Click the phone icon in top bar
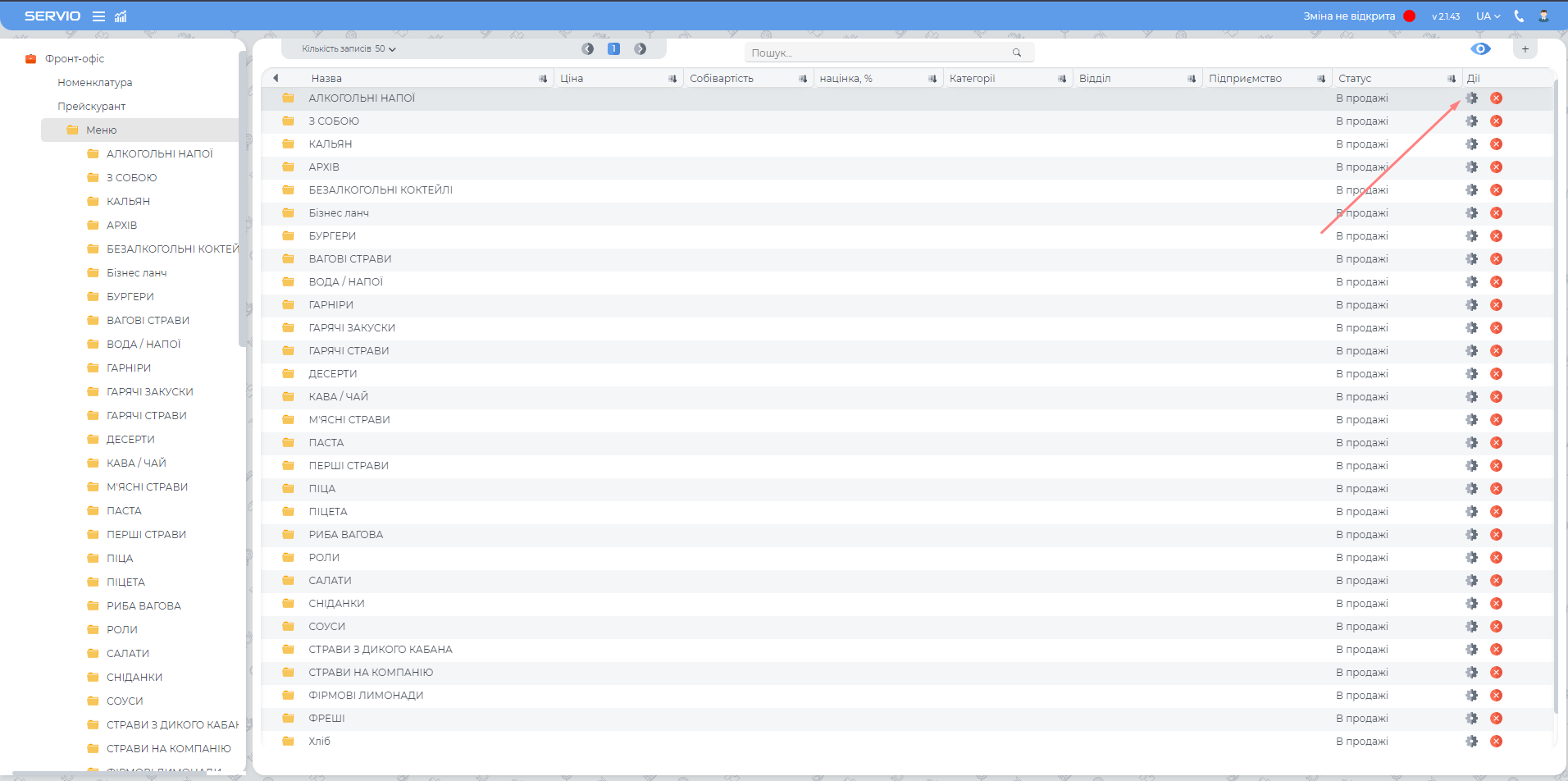Viewport: 1568px width, 781px height. (x=1519, y=16)
